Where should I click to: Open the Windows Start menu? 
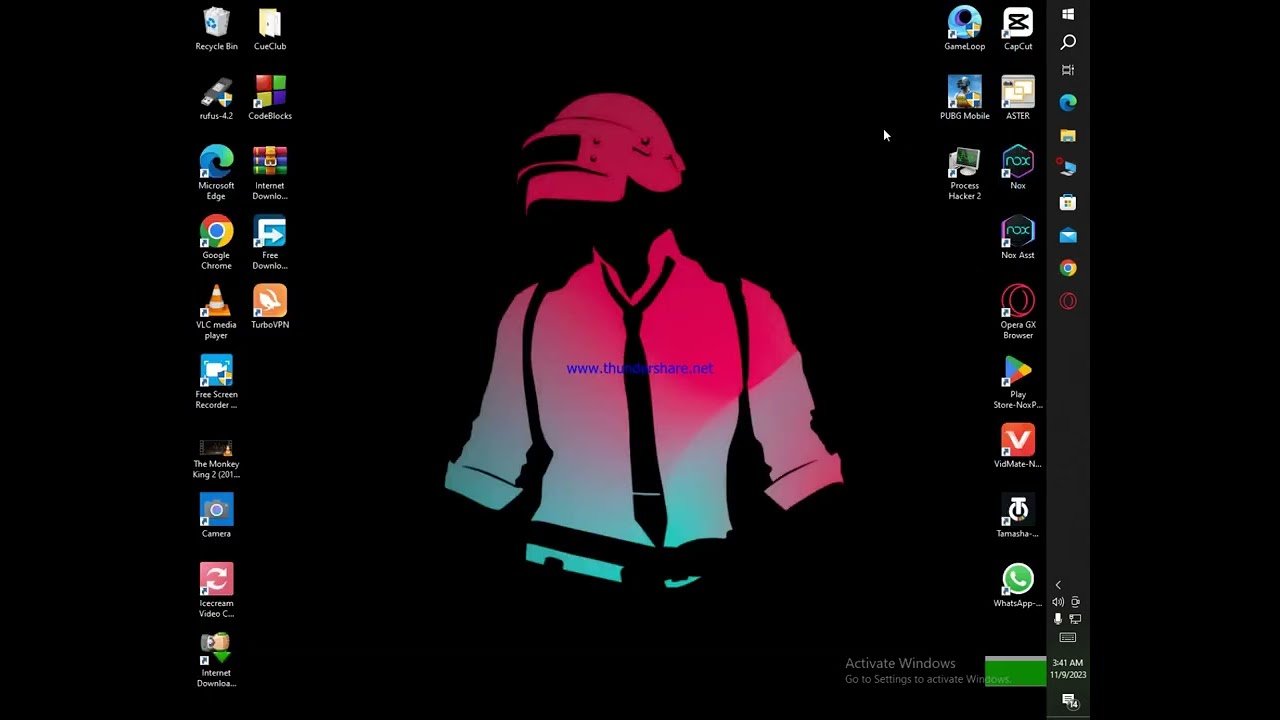[x=1068, y=14]
